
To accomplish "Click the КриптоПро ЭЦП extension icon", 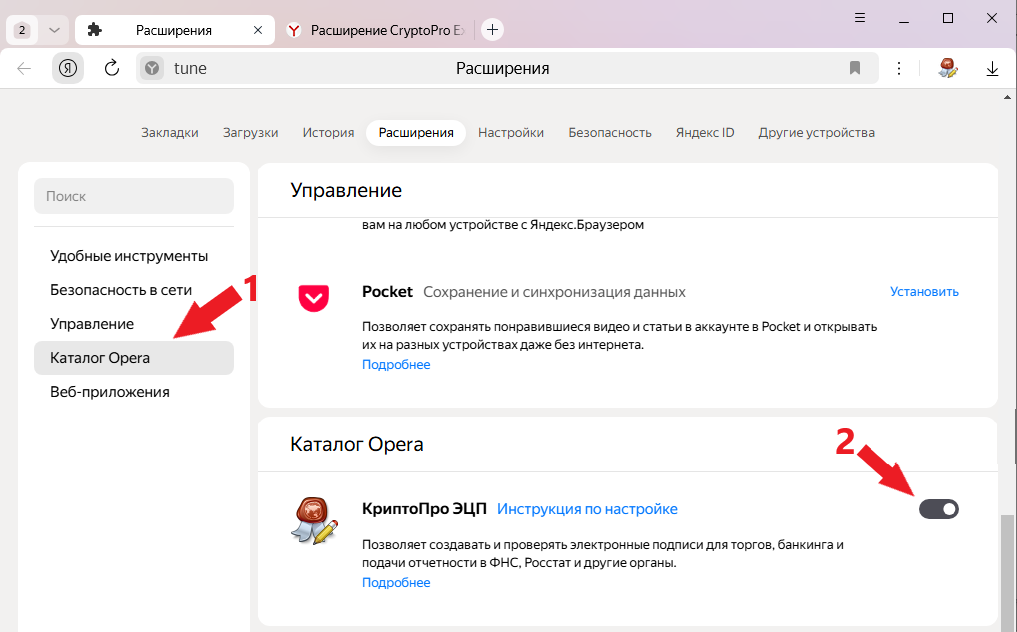I will (315, 520).
